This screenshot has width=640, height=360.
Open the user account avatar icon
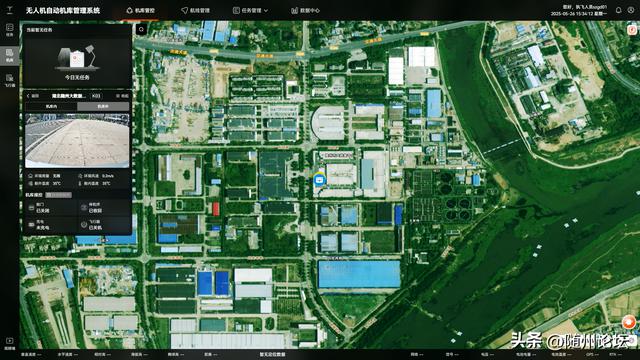tap(631, 10)
